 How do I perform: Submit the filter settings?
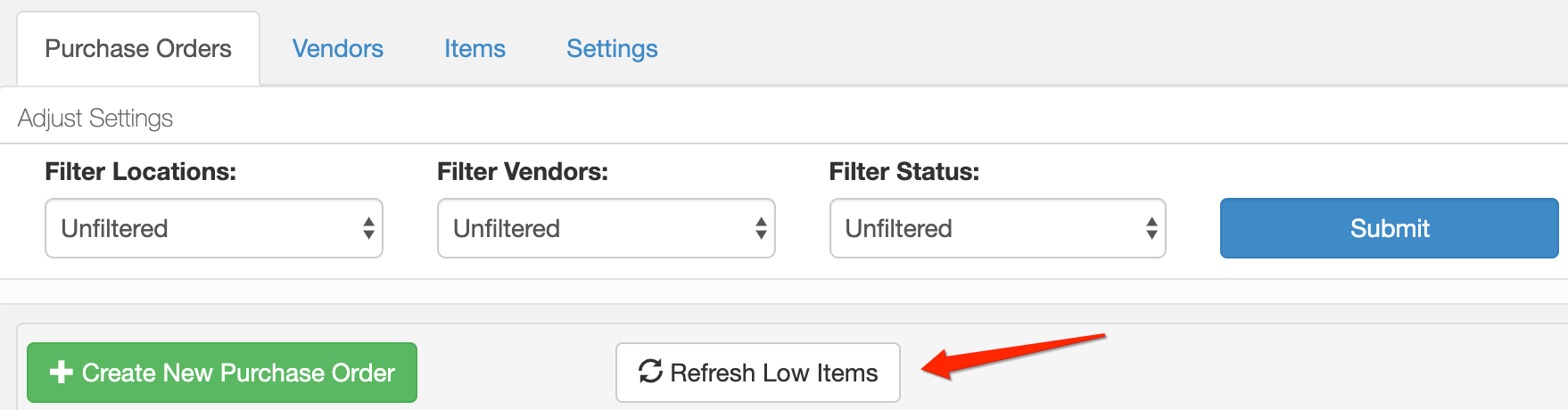(1390, 228)
